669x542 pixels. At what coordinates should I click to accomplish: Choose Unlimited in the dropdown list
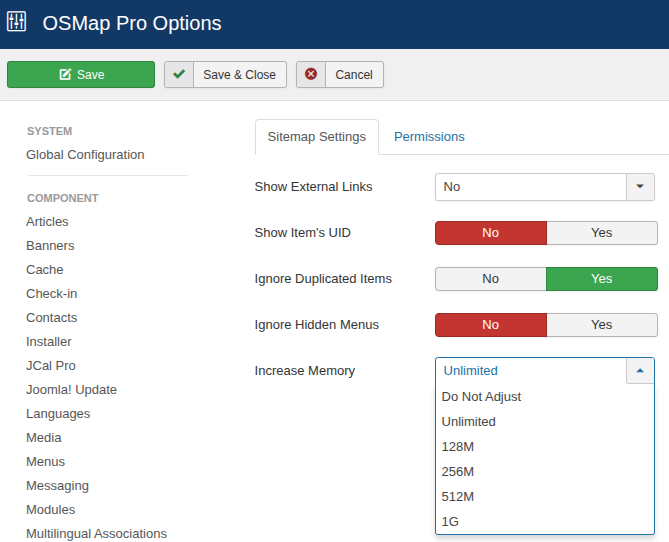pos(545,422)
